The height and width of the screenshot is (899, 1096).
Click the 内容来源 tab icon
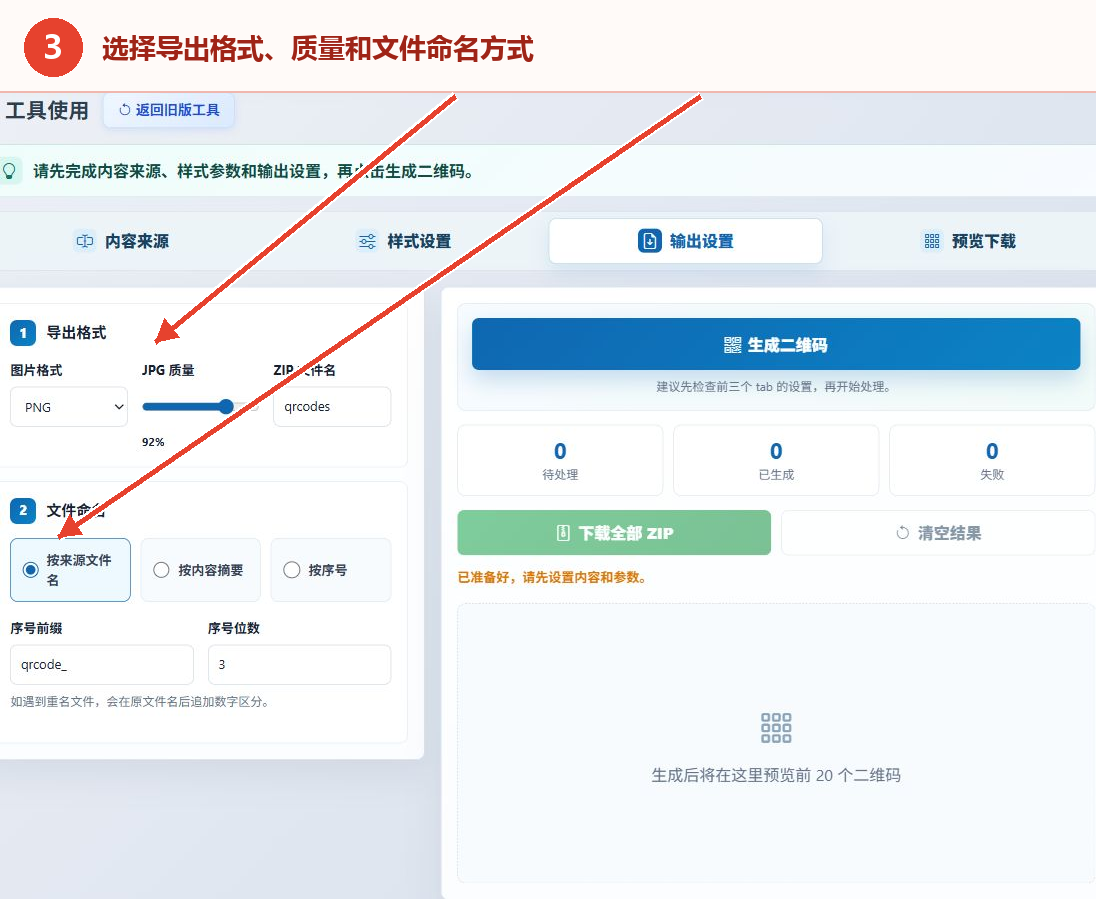pyautogui.click(x=85, y=241)
